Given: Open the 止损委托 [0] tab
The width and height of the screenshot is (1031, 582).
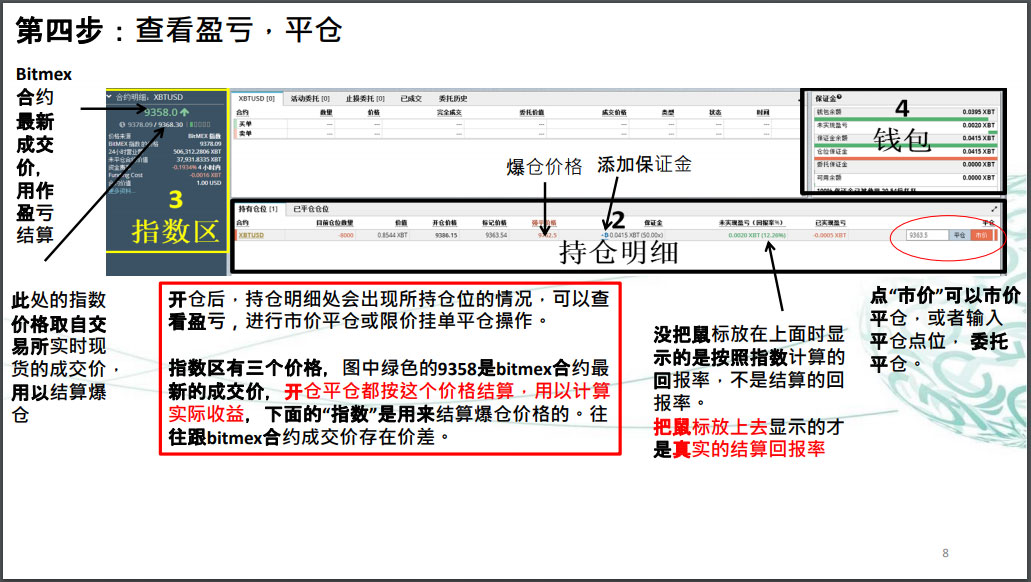Looking at the screenshot, I should pyautogui.click(x=365, y=99).
